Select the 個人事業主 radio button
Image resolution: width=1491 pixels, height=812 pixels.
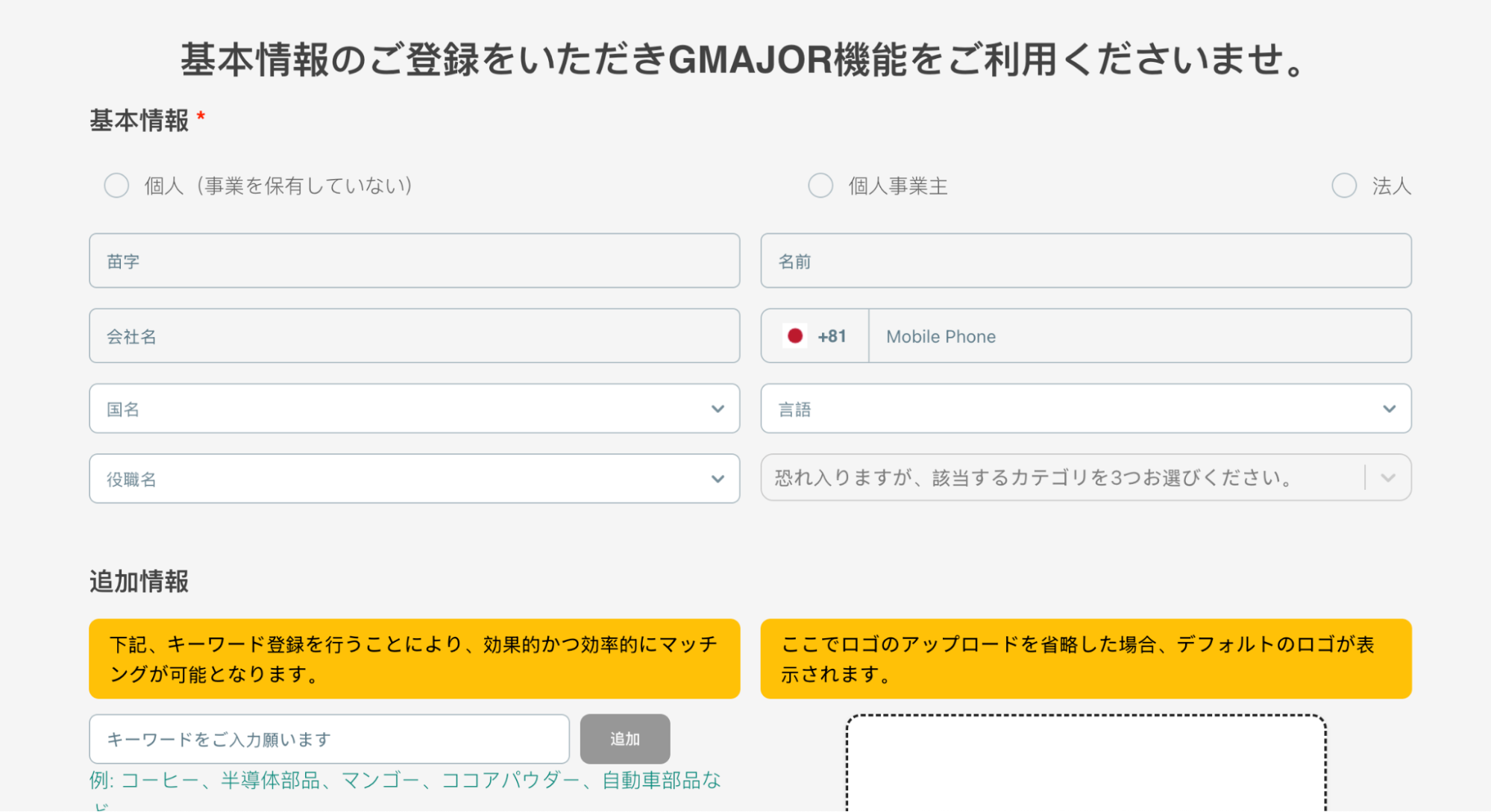pos(820,186)
